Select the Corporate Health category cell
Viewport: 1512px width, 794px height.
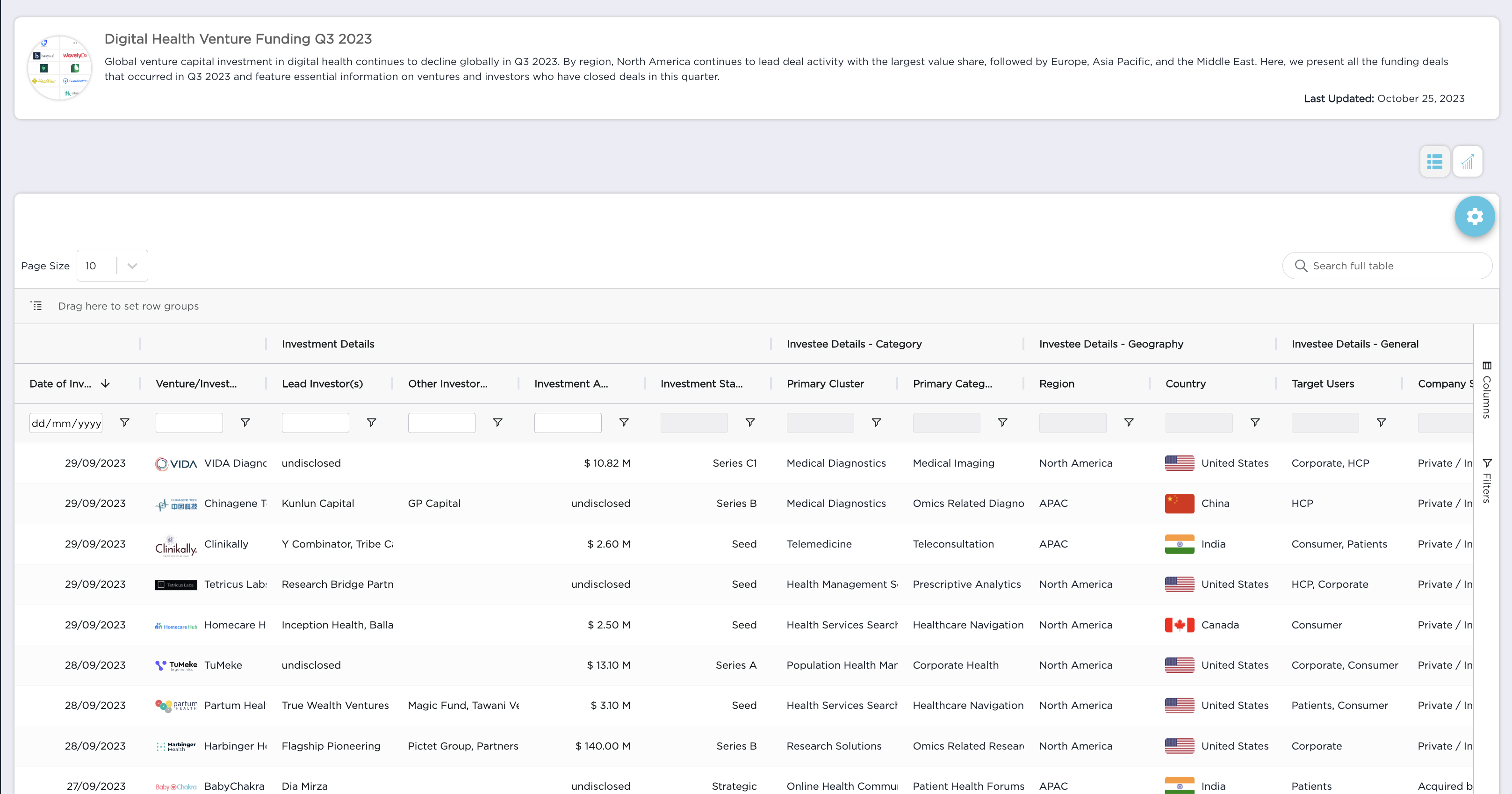[956, 665]
